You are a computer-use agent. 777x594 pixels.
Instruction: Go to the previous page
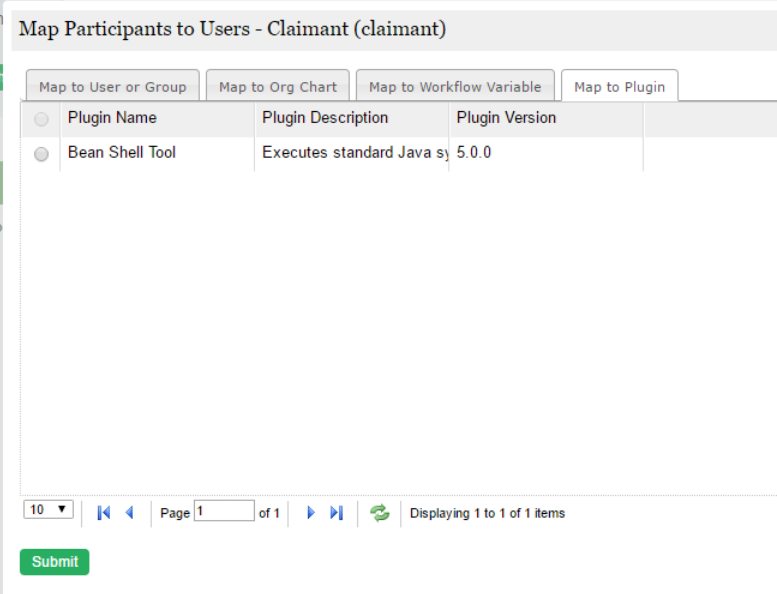(129, 513)
